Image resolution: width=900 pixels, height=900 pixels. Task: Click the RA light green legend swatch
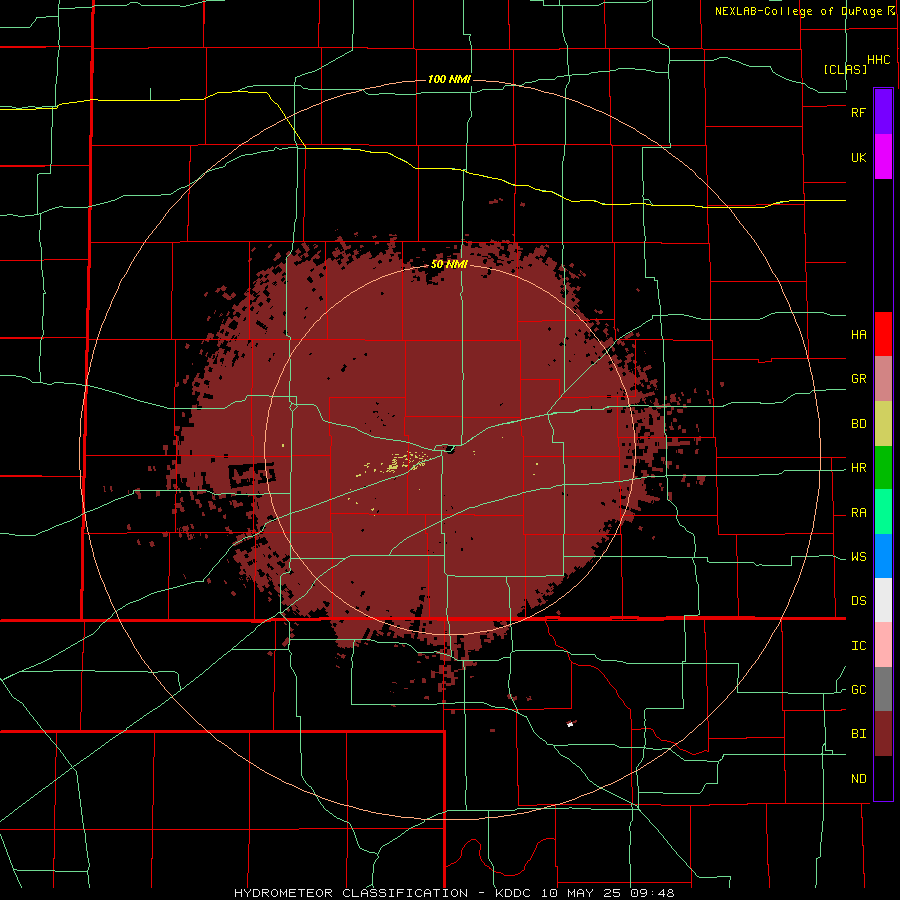point(883,512)
